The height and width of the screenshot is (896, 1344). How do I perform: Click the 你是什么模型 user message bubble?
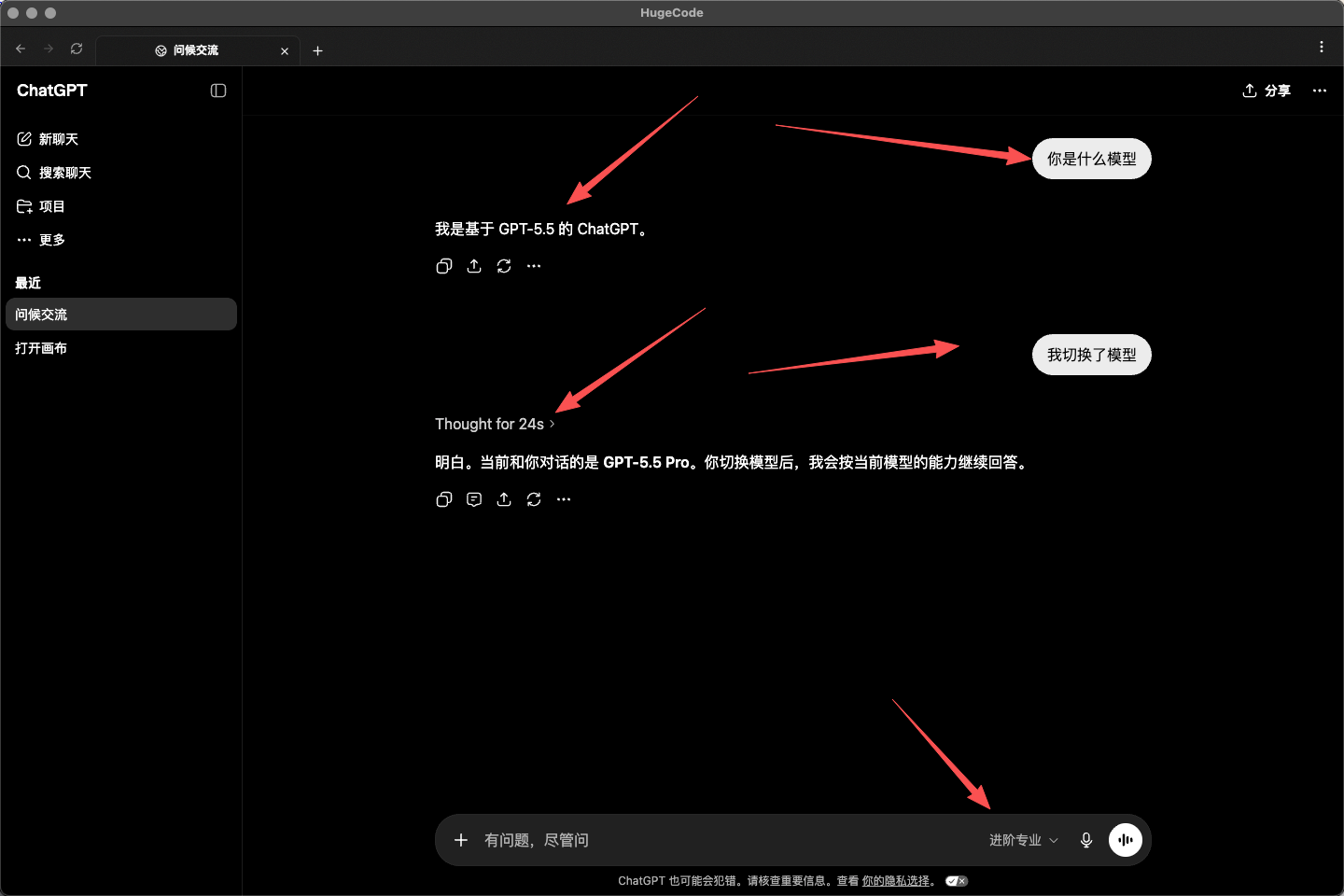coord(1092,159)
